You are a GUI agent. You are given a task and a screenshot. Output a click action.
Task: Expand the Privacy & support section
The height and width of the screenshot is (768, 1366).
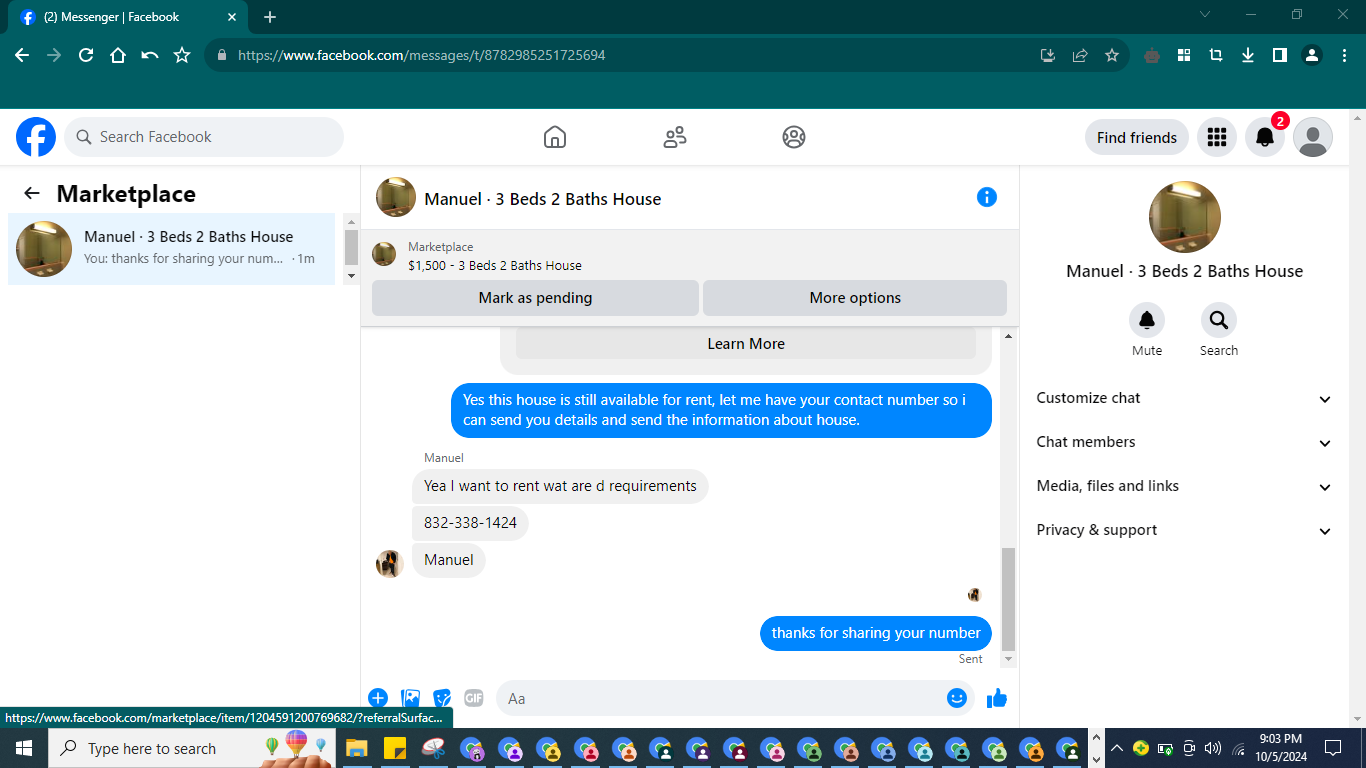point(1185,530)
